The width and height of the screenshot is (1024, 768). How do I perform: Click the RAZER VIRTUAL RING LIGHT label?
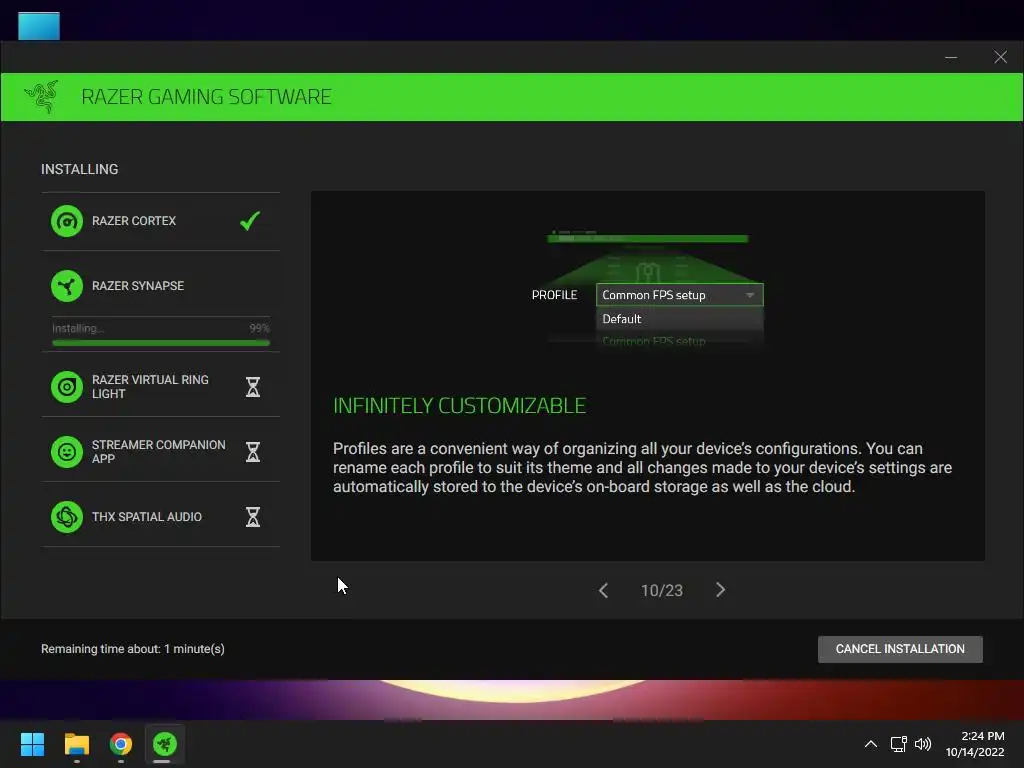coord(150,387)
